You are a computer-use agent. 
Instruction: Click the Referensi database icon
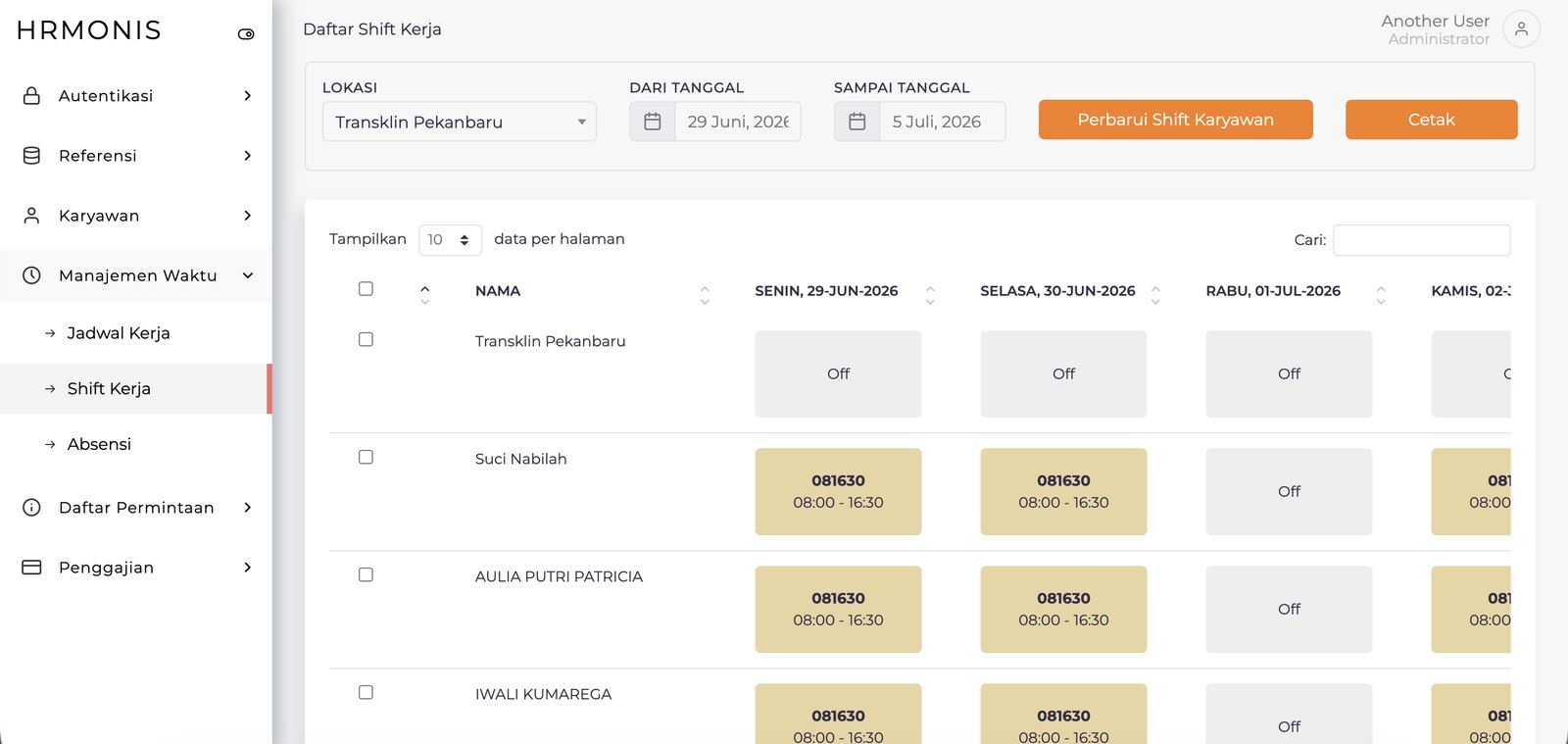point(31,156)
